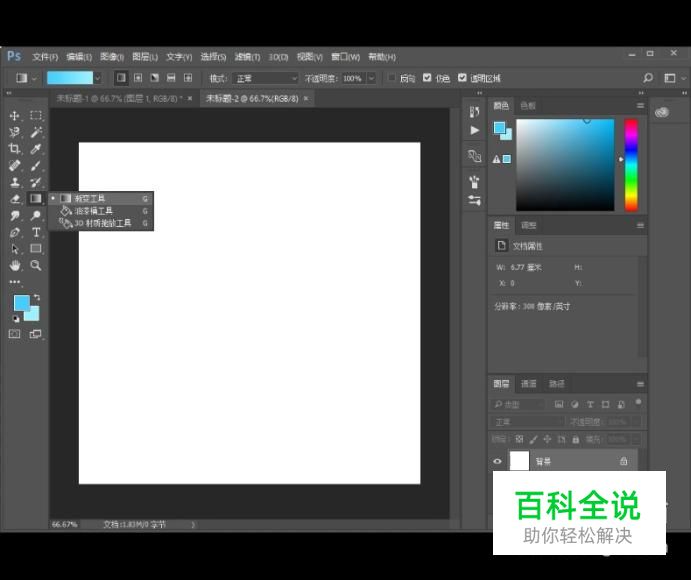Hide the Background layer via eye icon

pyautogui.click(x=498, y=461)
